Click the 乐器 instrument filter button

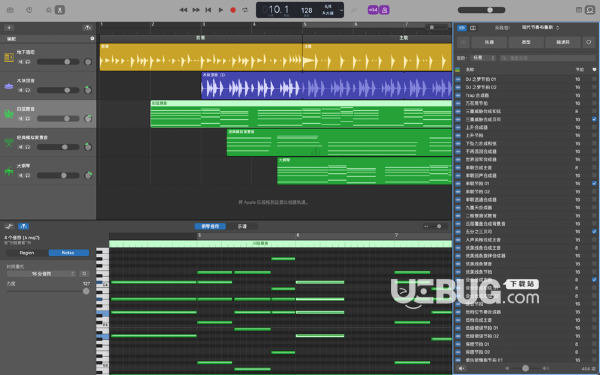[x=489, y=42]
